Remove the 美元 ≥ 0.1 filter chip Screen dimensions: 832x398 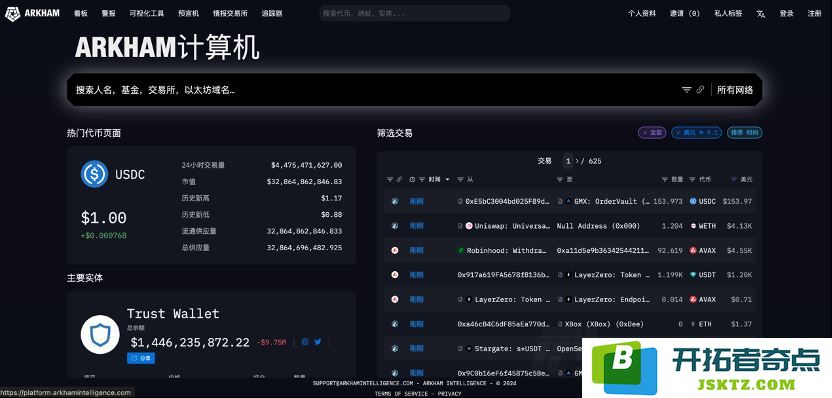point(696,133)
